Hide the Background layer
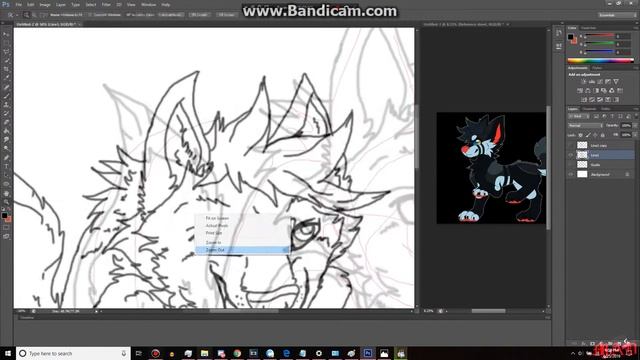The height and width of the screenshot is (360, 640). [571, 174]
